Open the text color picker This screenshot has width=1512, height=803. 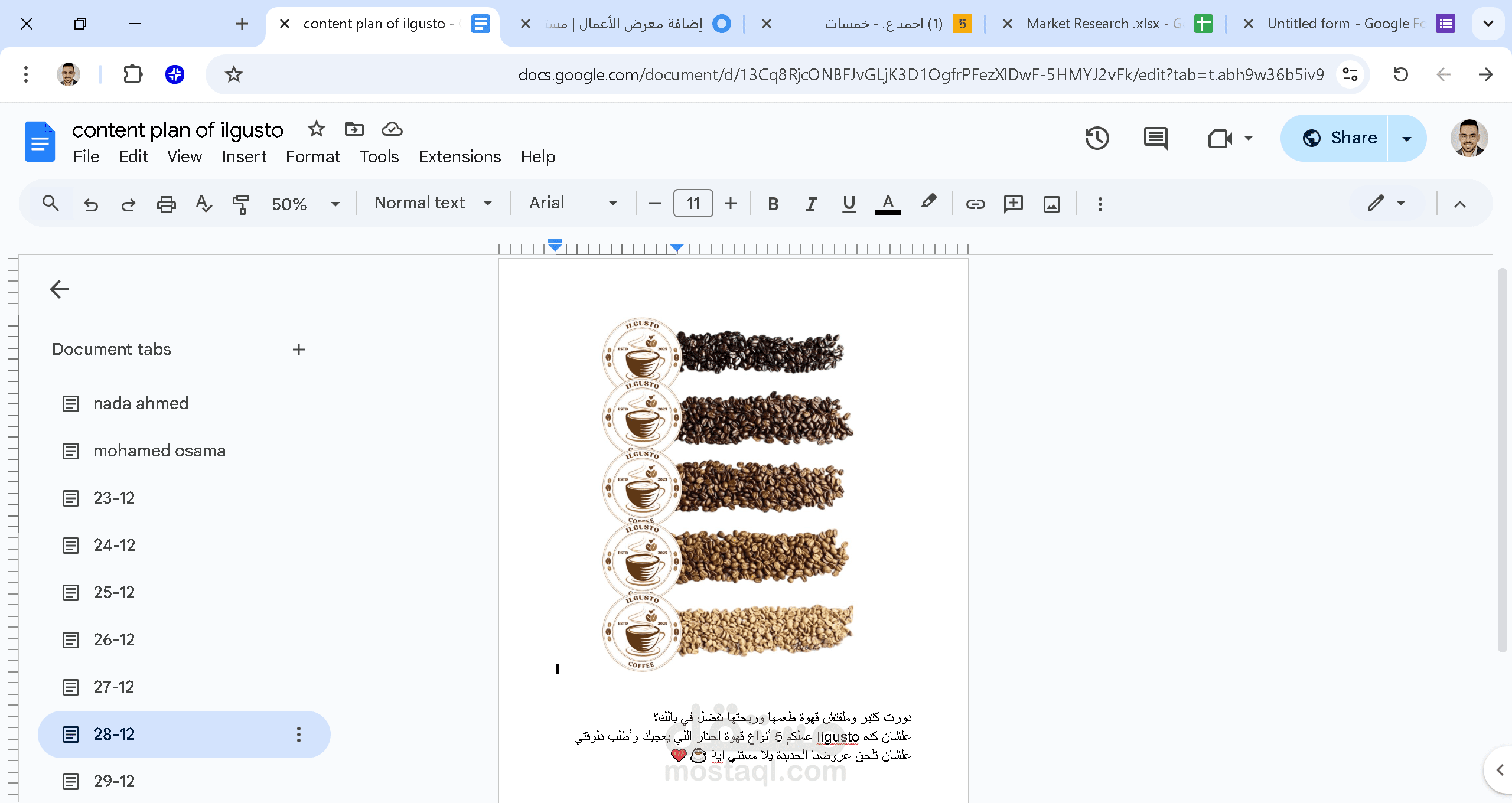click(888, 204)
